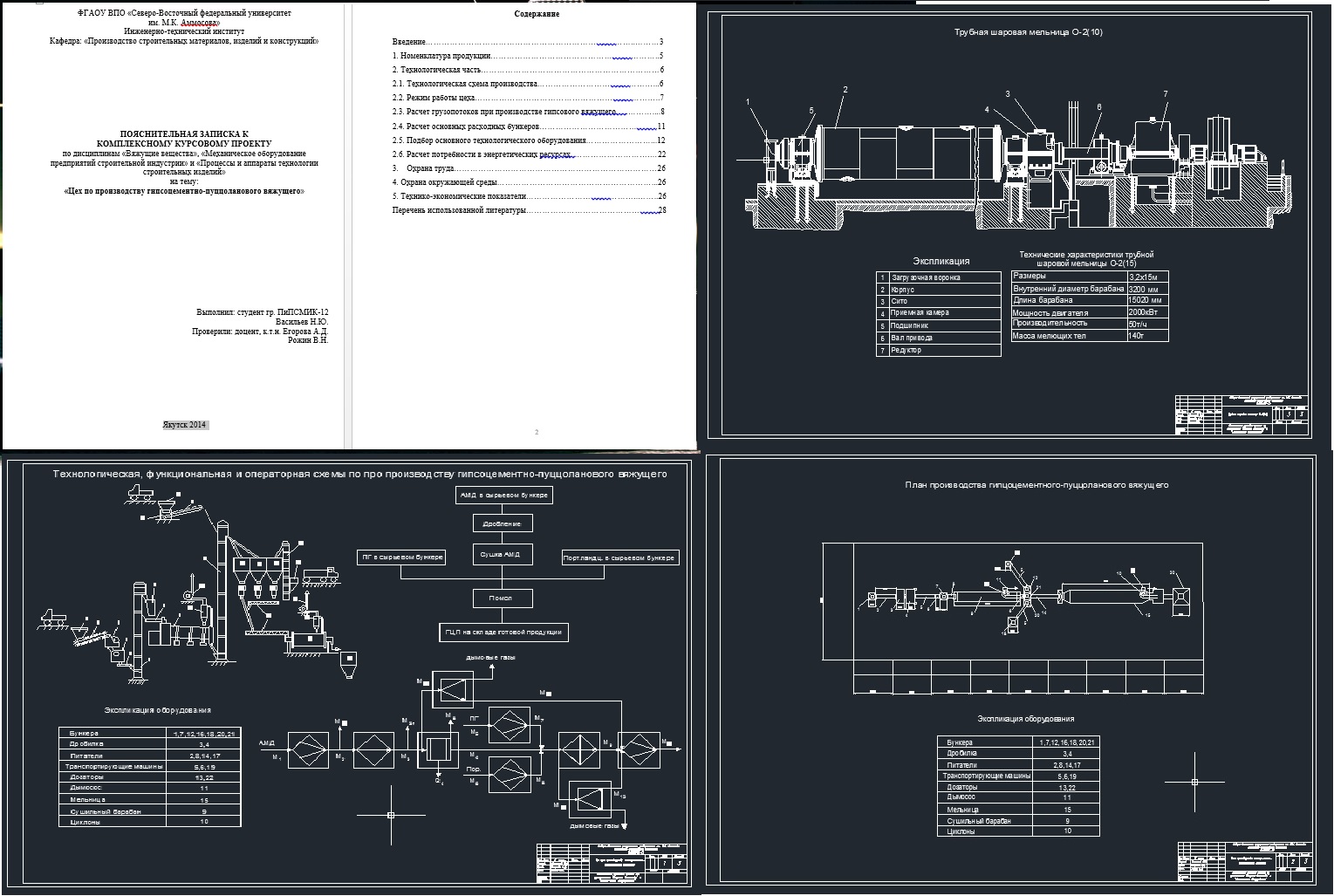Select '2.1. Технологическая схема производства' contents line
The width and height of the screenshot is (1334, 896).
pos(528,84)
